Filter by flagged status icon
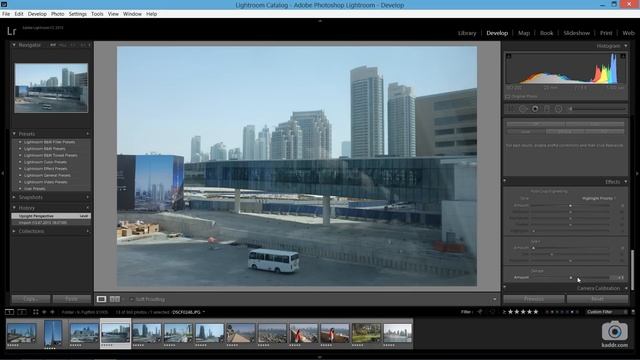Screen dimensions: 640x360 (x=480, y=312)
